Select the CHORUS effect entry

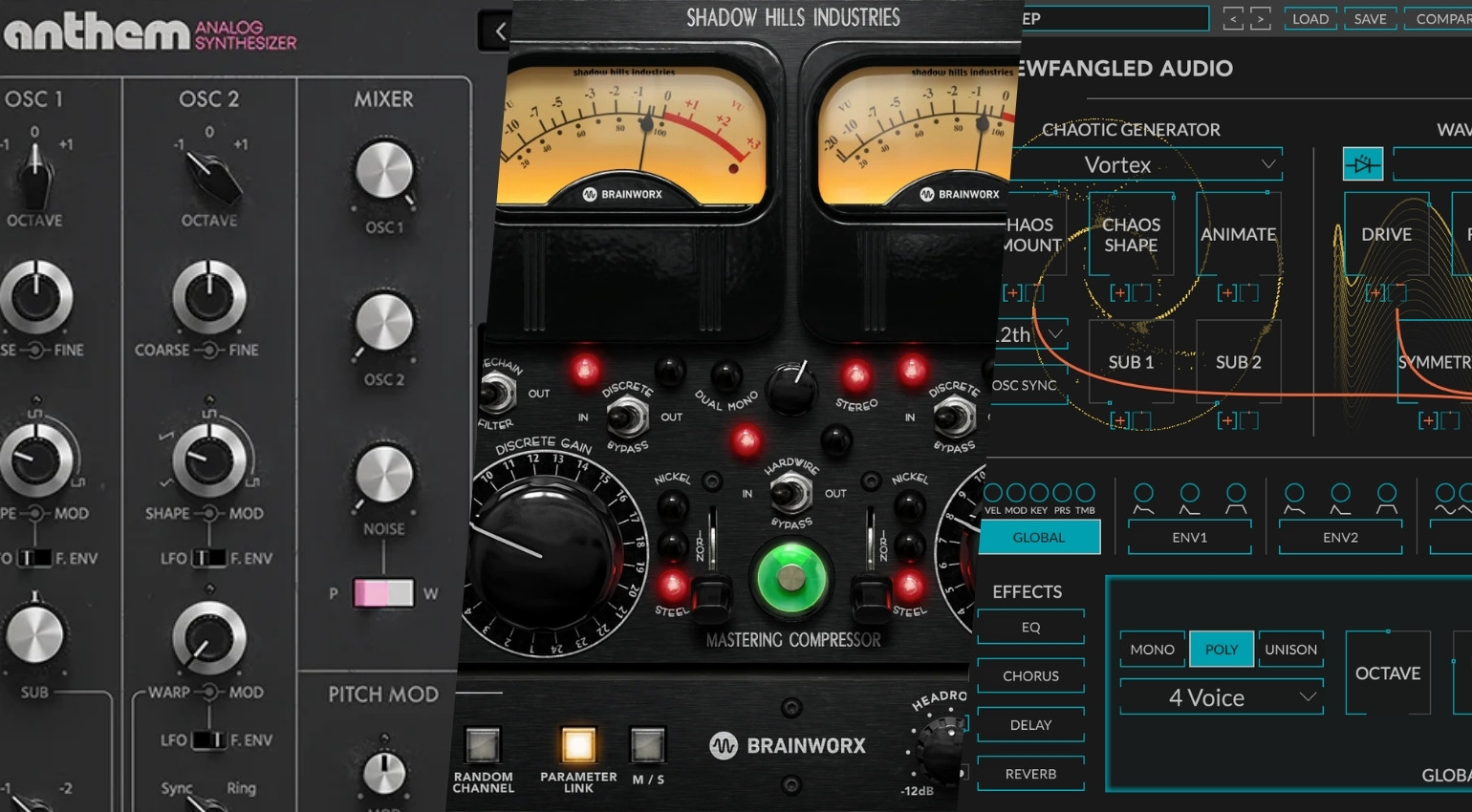pos(1030,675)
